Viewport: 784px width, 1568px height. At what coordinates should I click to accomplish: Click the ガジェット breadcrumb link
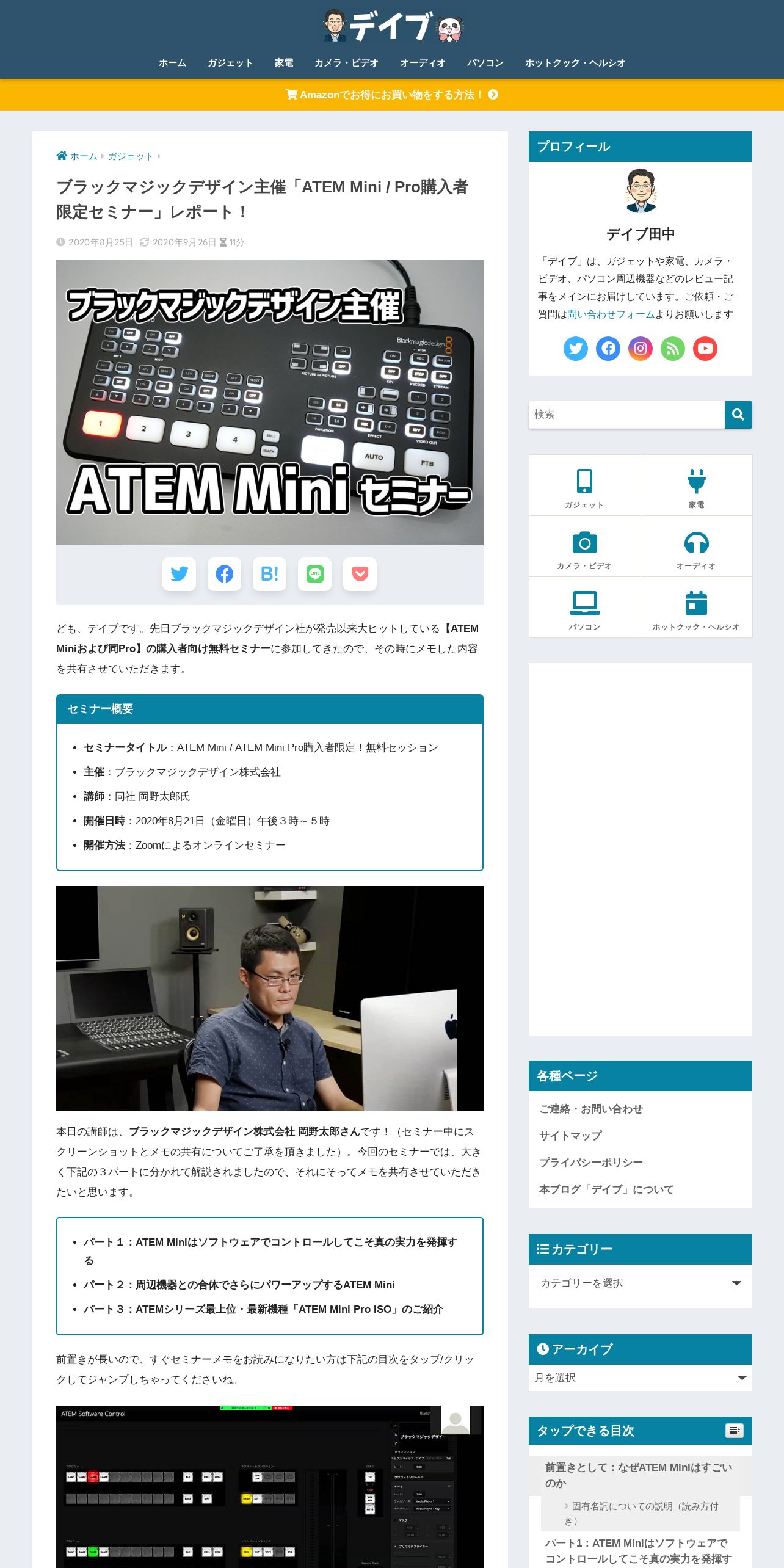click(x=130, y=156)
